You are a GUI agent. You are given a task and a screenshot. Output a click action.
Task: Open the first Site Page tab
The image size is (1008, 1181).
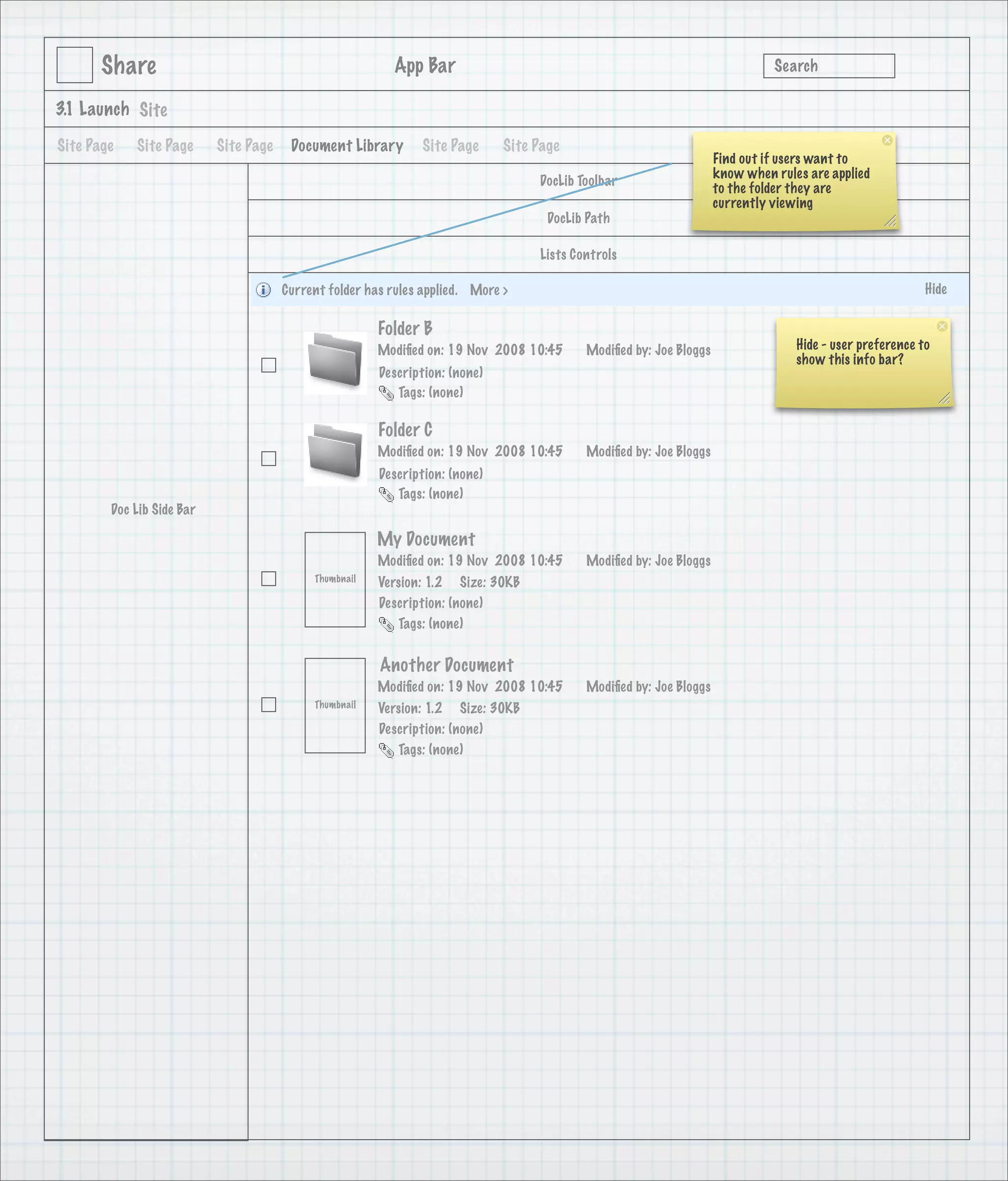coord(86,146)
